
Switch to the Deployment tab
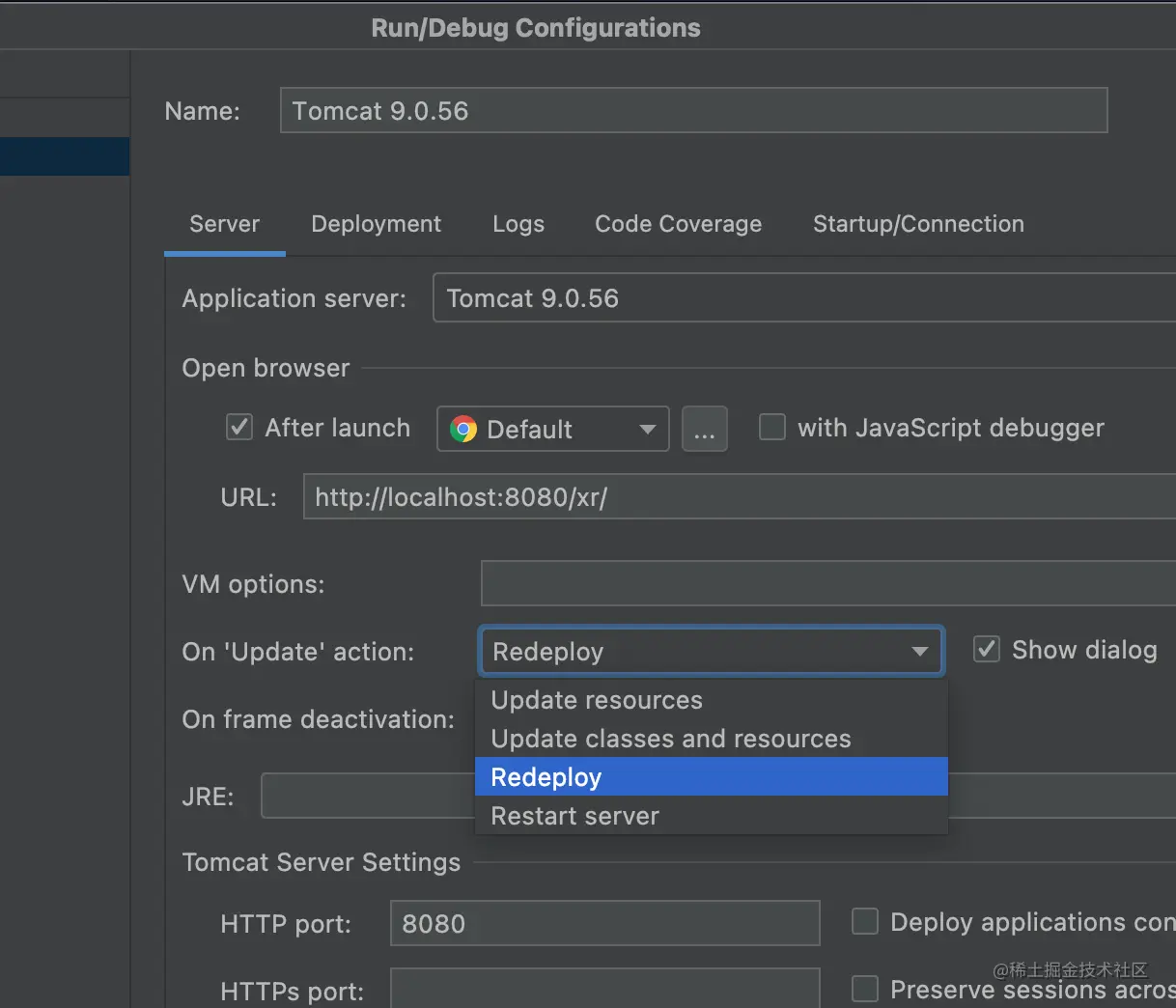[376, 224]
